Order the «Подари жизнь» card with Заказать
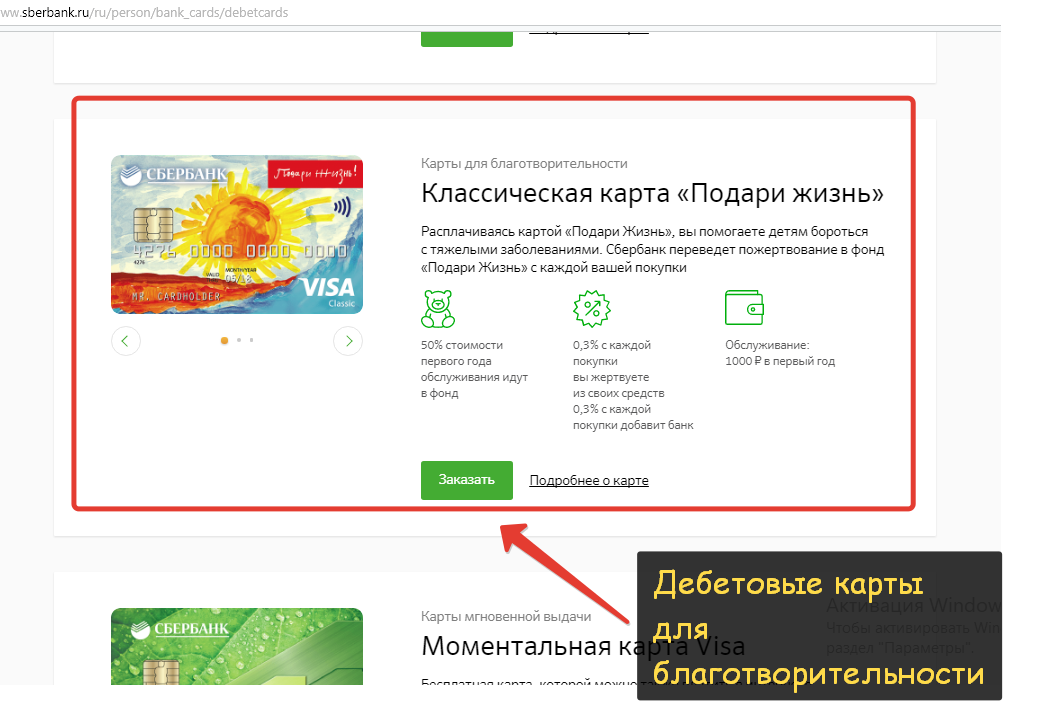 [466, 480]
